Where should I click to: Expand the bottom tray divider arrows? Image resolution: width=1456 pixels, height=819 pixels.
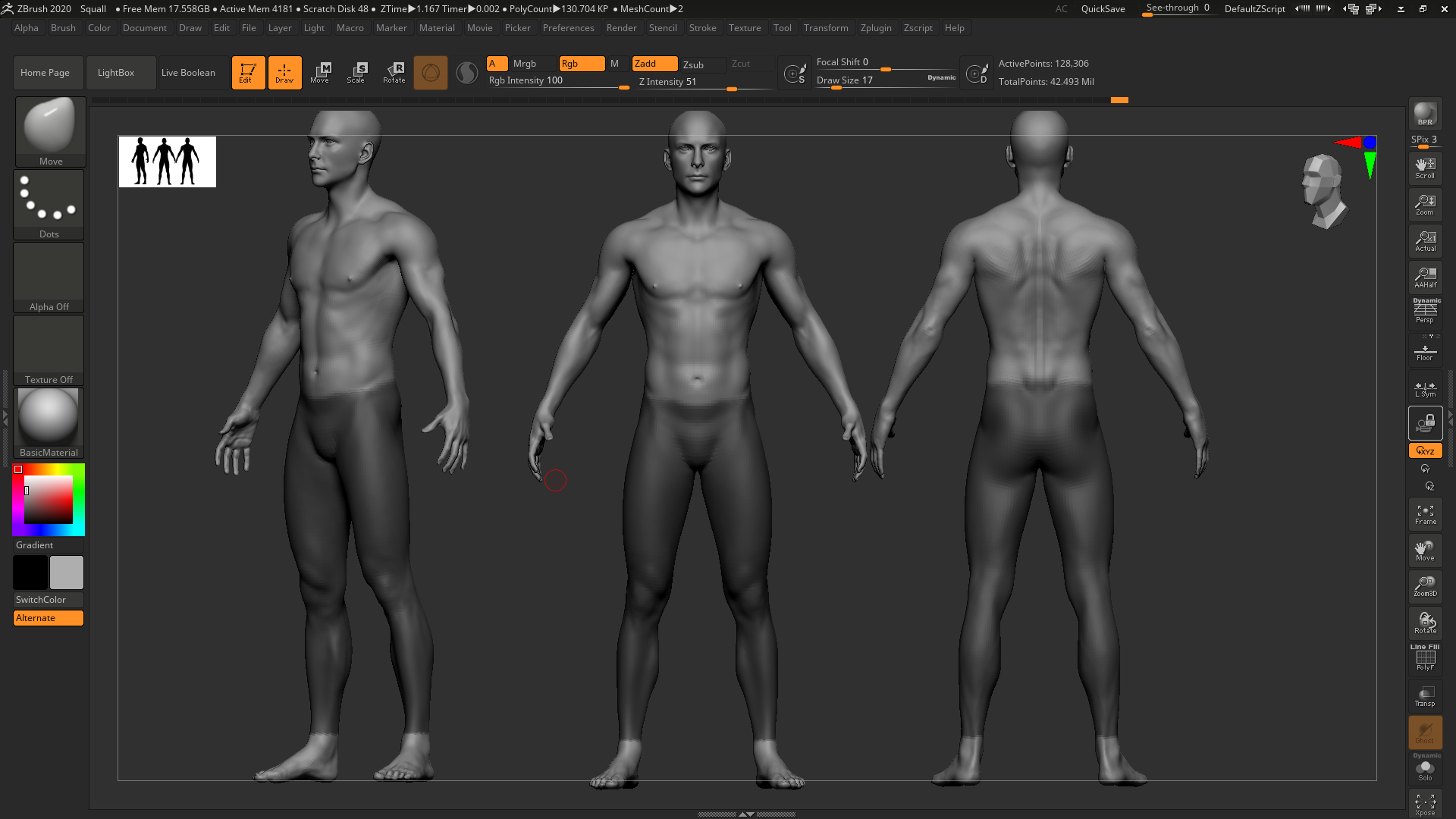[746, 814]
